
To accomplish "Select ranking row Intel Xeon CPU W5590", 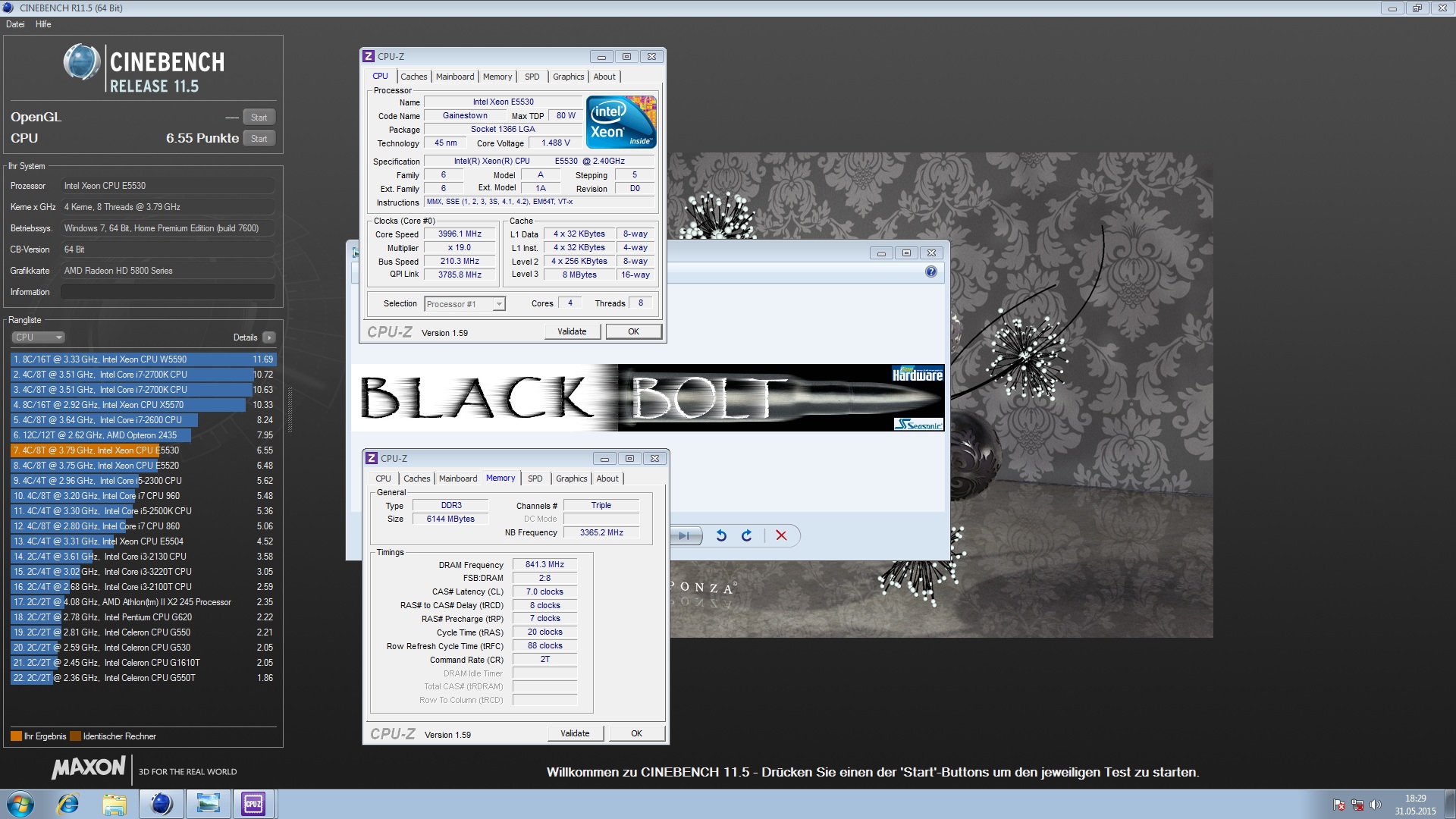I will (143, 359).
